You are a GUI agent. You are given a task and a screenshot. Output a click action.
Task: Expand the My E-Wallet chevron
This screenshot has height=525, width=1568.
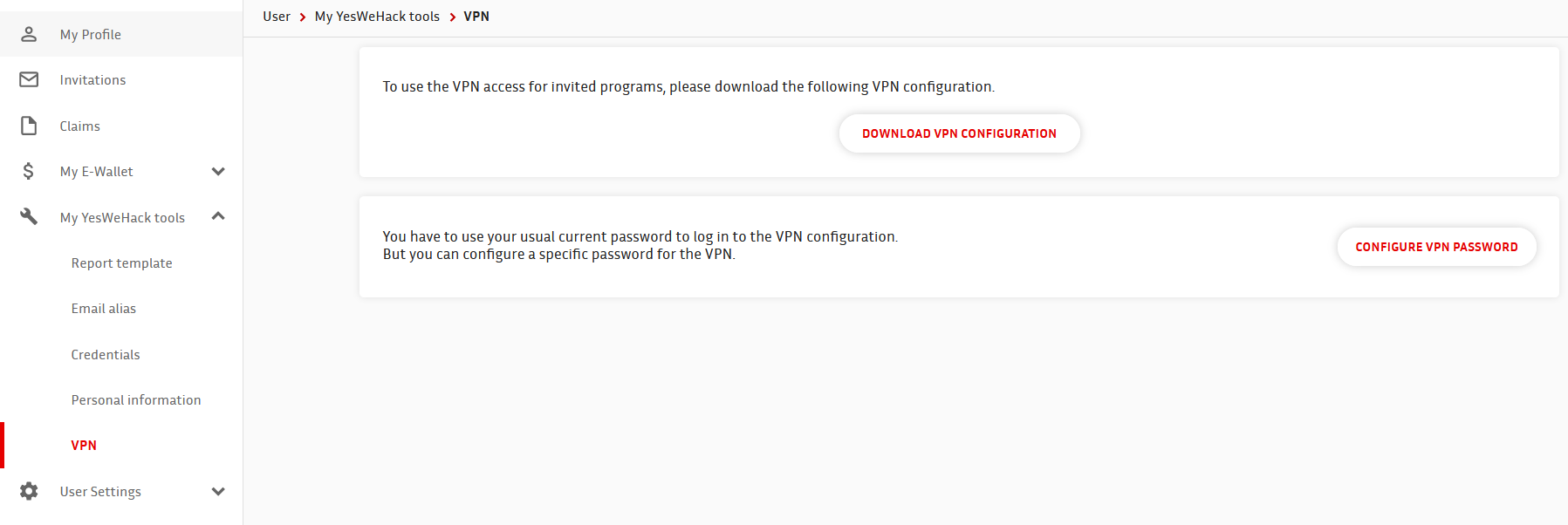pos(218,171)
